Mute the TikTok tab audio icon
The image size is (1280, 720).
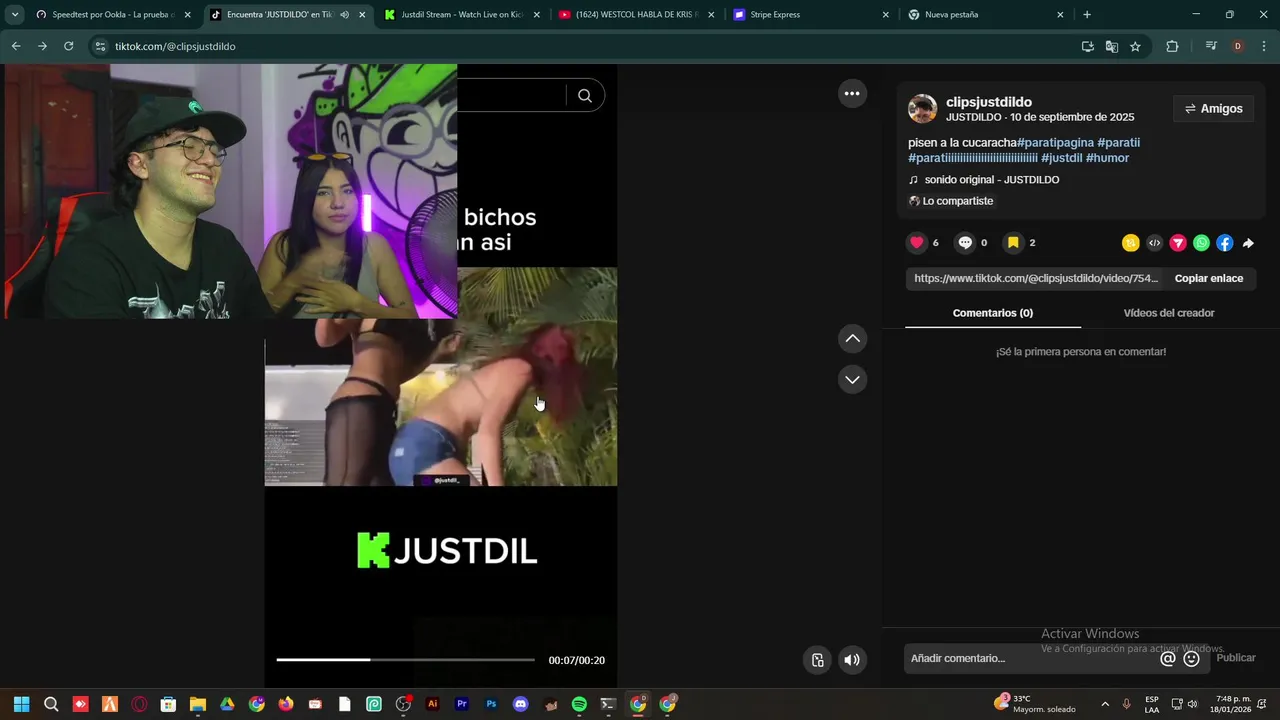point(344,15)
